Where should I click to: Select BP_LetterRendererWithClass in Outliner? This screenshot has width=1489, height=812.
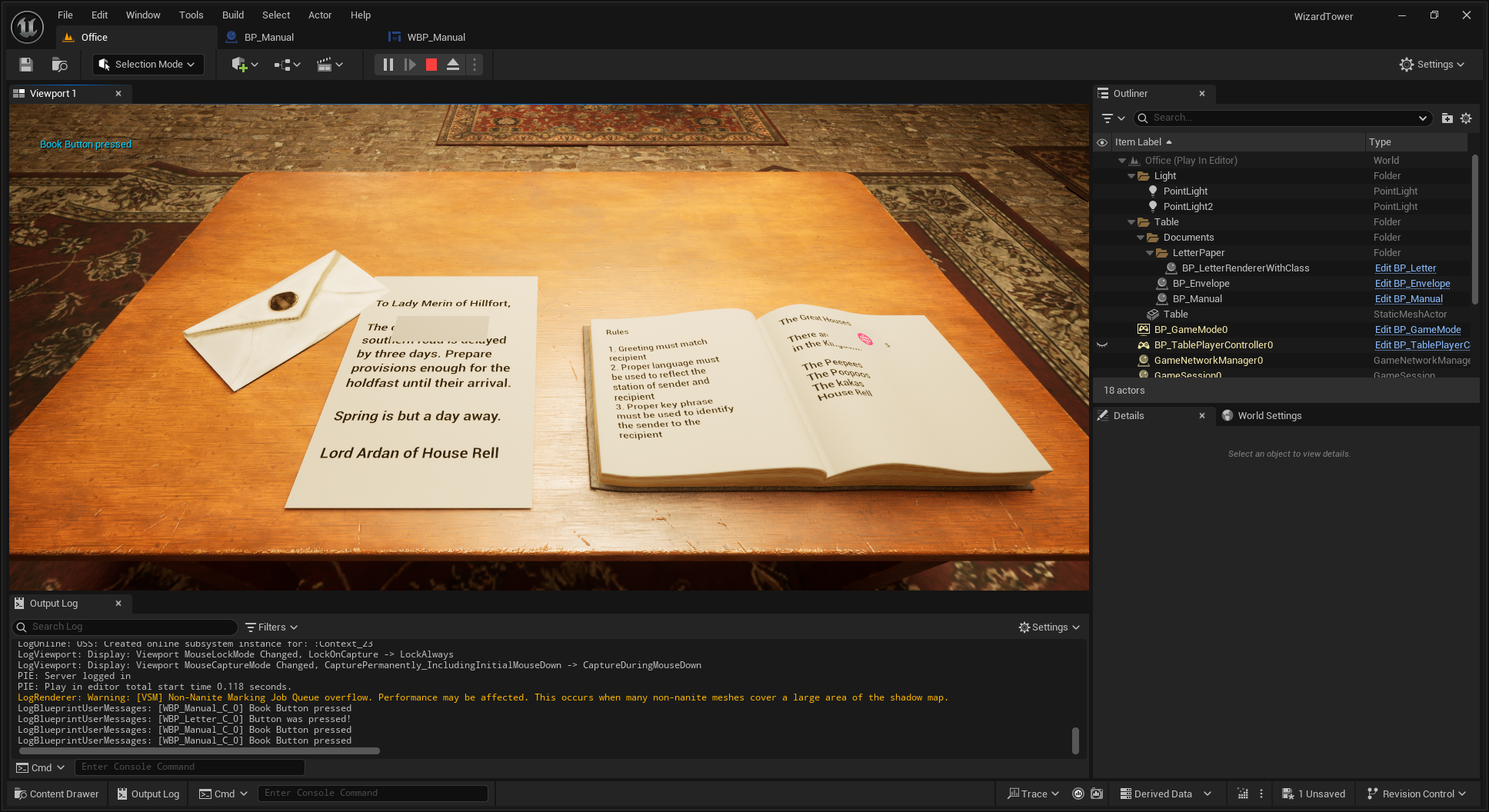tap(1245, 268)
